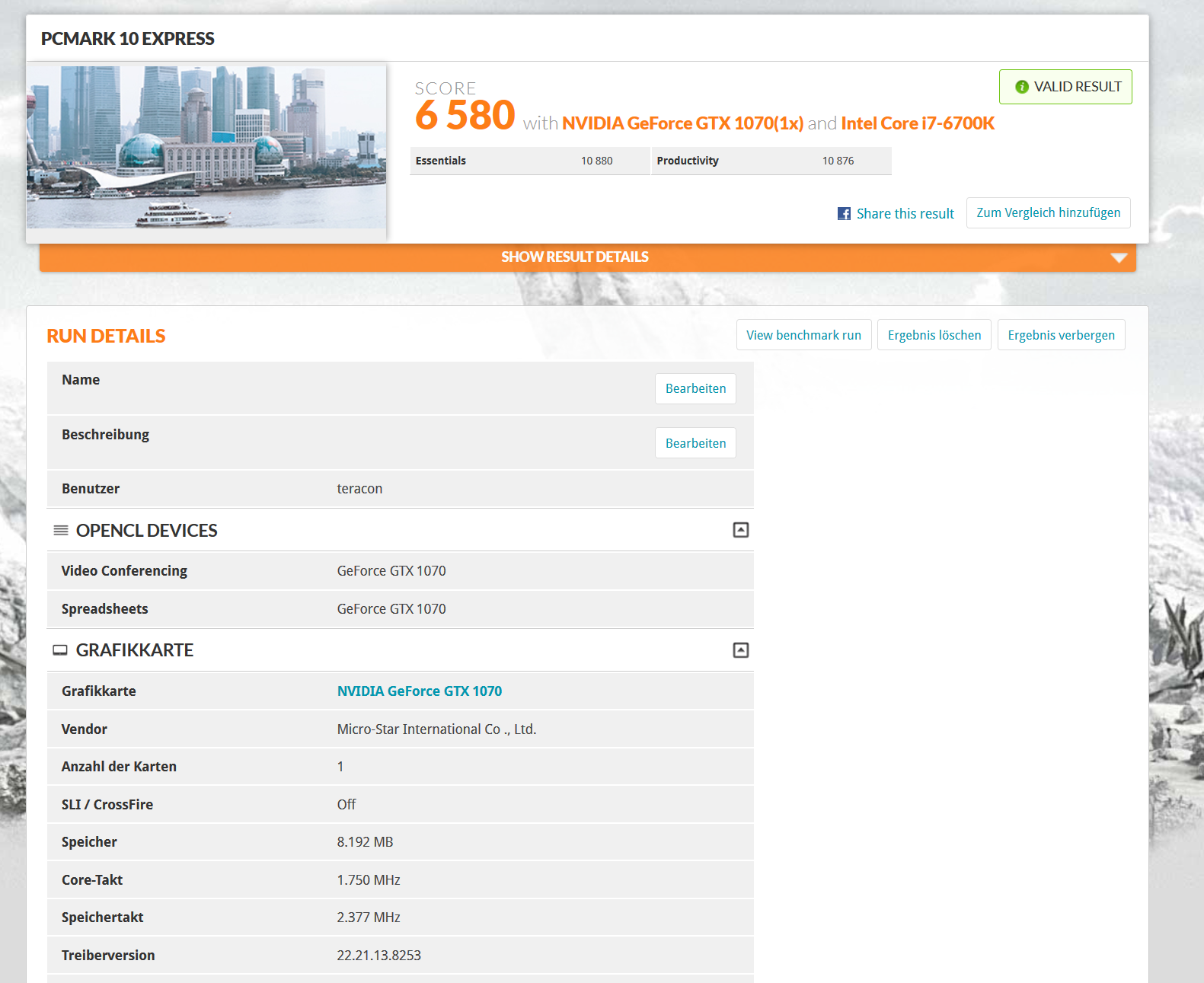Click Treiberversion 22.21.13.8253 value
Screen dimensions: 1204x983
(378, 956)
